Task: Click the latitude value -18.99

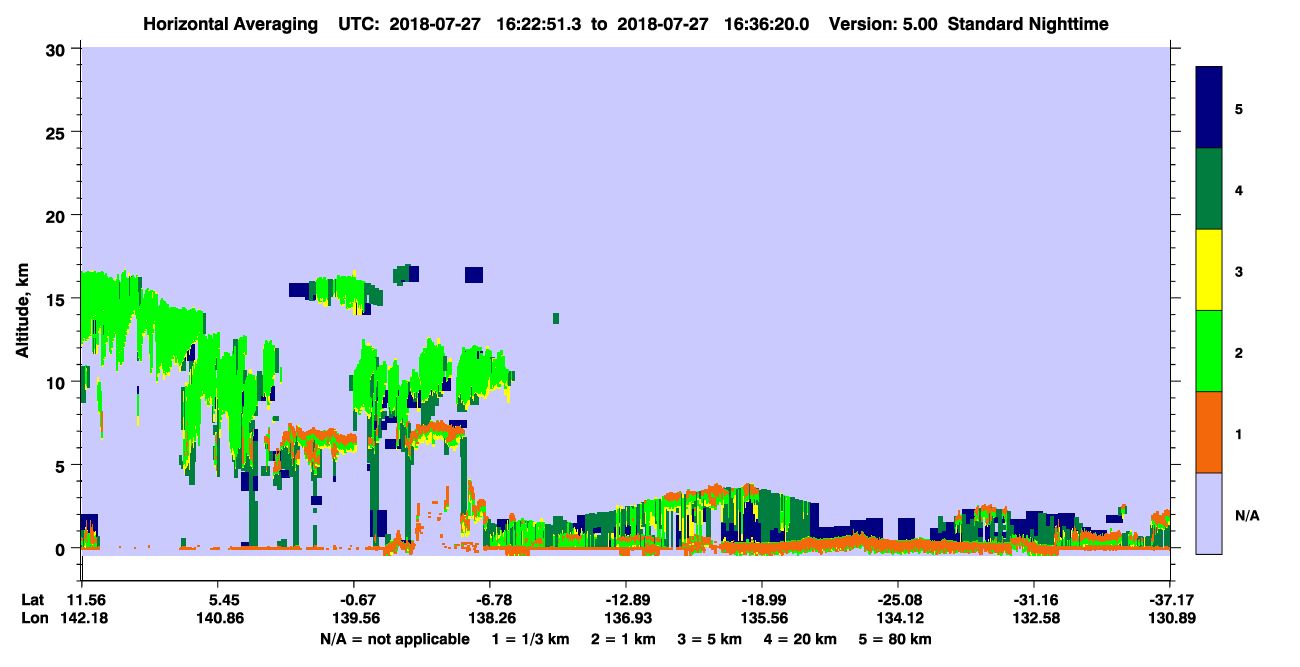Action: tap(762, 600)
